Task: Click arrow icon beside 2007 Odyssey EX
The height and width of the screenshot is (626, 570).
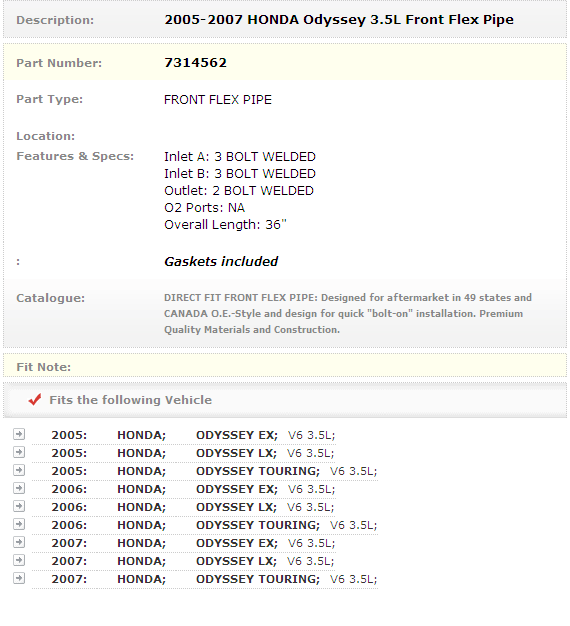Action: pos(19,542)
